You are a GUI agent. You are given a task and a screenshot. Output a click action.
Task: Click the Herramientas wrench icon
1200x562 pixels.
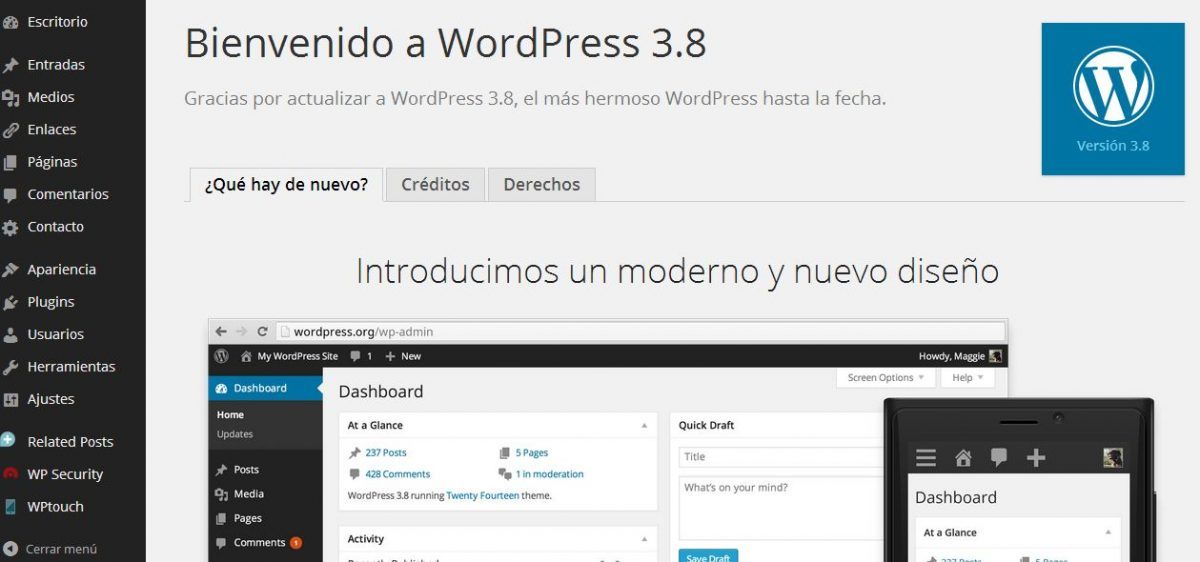coord(10,367)
